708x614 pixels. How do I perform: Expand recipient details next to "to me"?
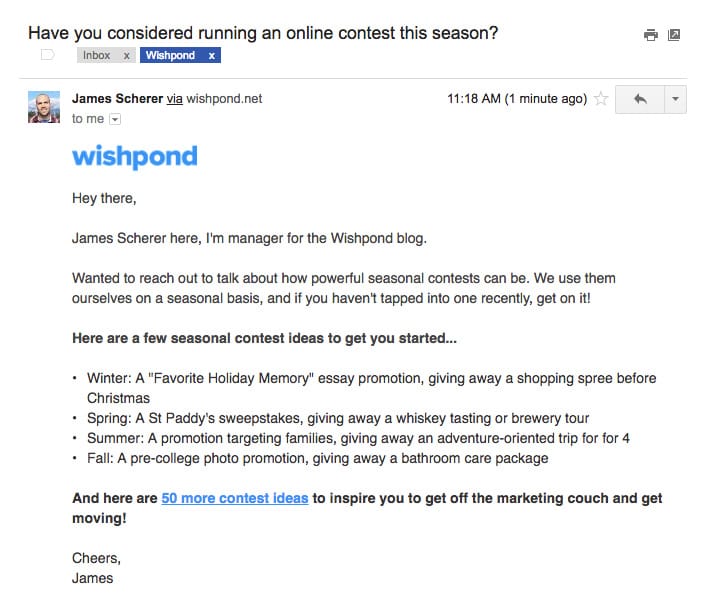pos(114,119)
